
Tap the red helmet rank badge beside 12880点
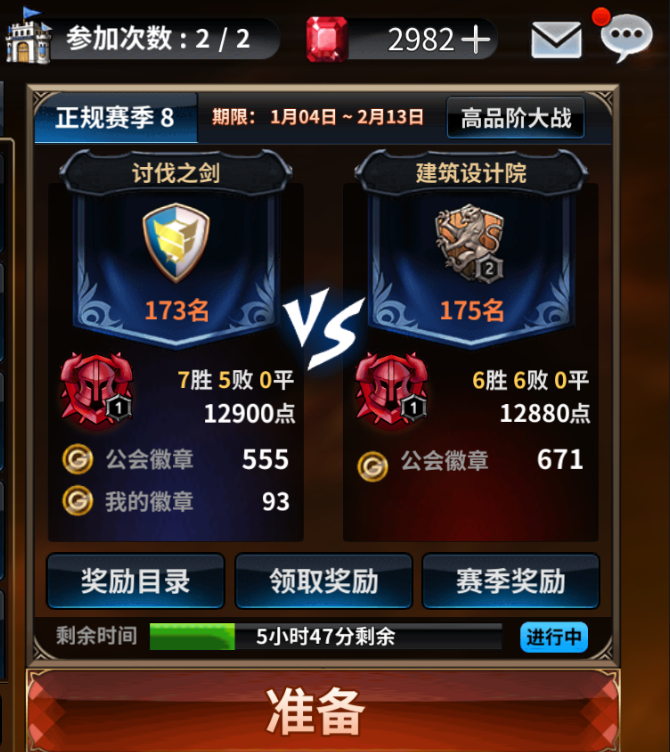click(x=391, y=388)
